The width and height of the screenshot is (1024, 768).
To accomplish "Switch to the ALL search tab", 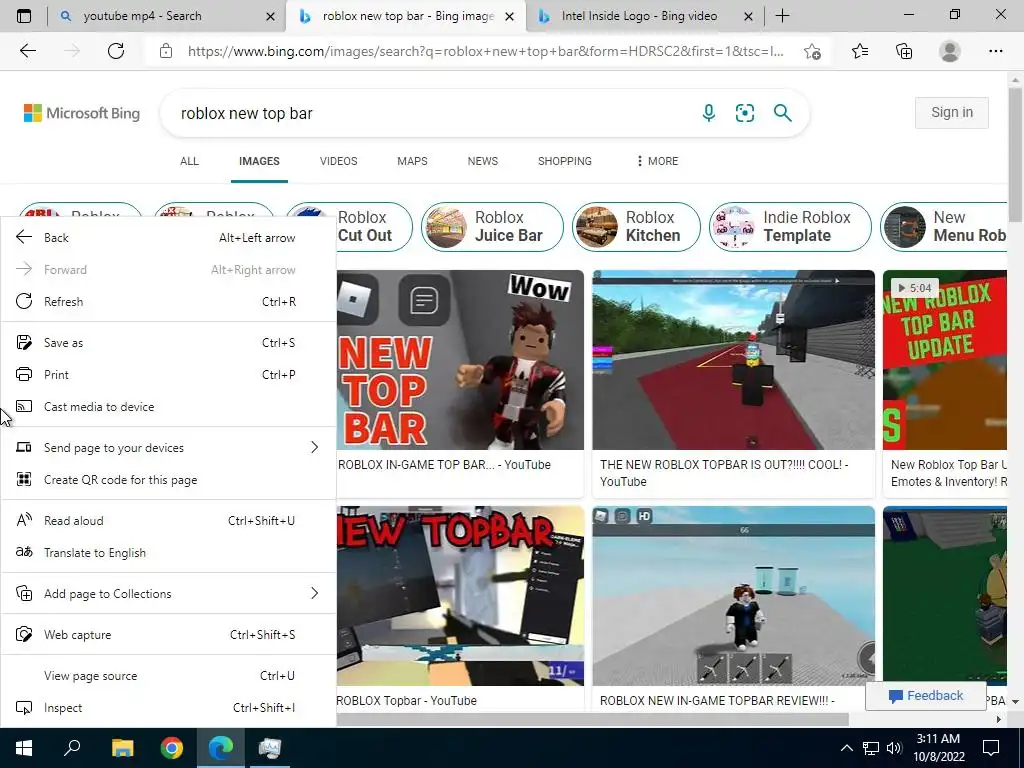I will tap(189, 161).
